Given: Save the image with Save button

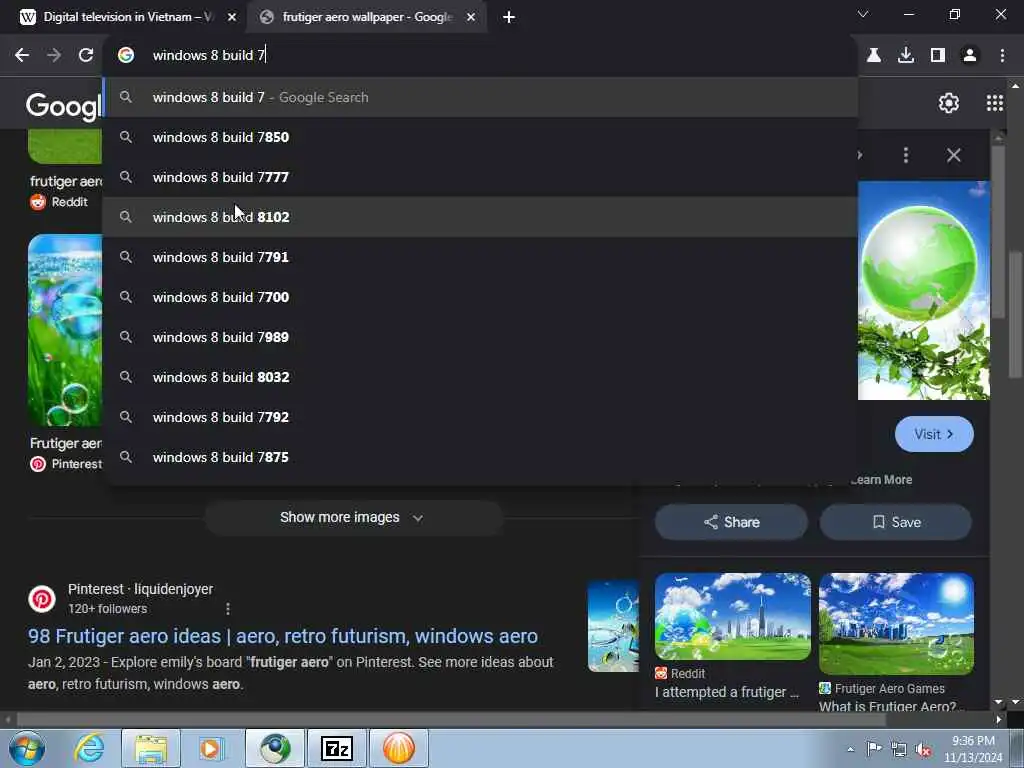Looking at the screenshot, I should tap(896, 522).
